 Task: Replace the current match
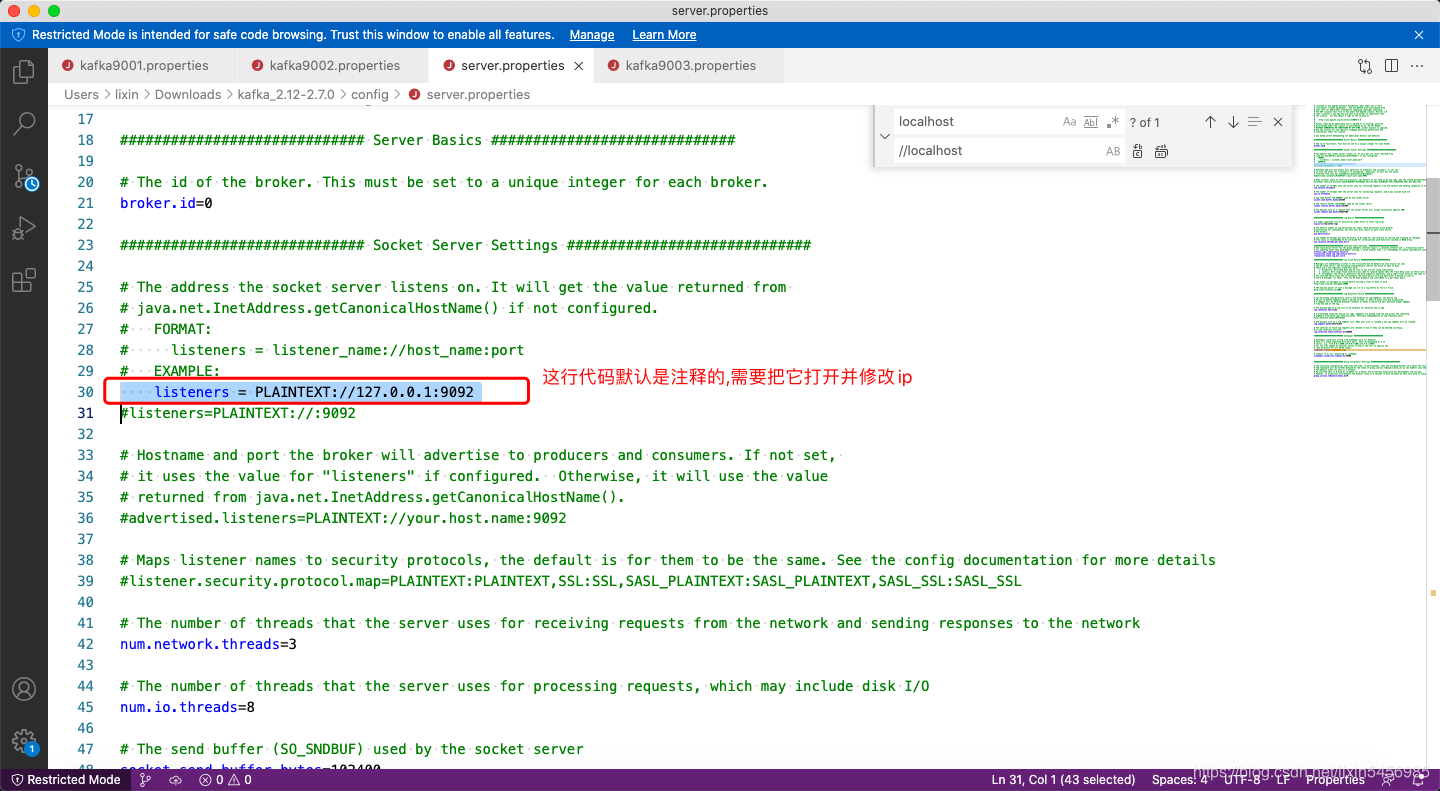(x=1138, y=151)
